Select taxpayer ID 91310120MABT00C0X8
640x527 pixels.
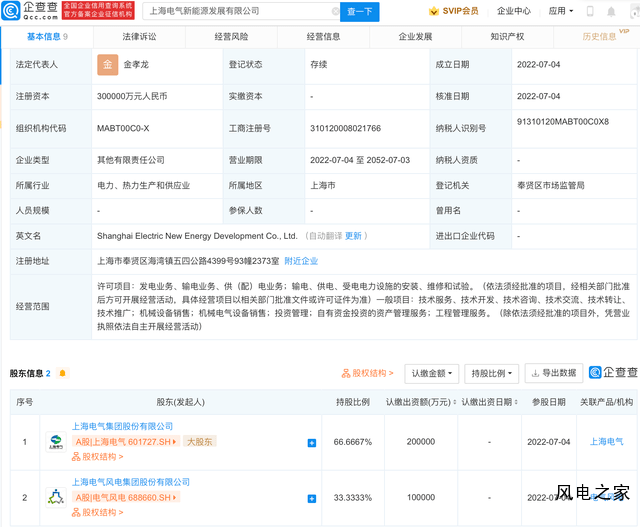pos(563,122)
